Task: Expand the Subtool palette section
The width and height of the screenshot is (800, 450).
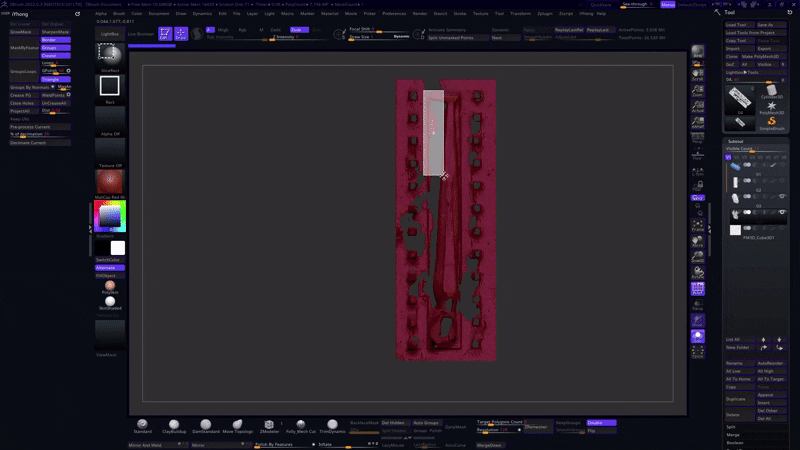Action: tap(735, 141)
